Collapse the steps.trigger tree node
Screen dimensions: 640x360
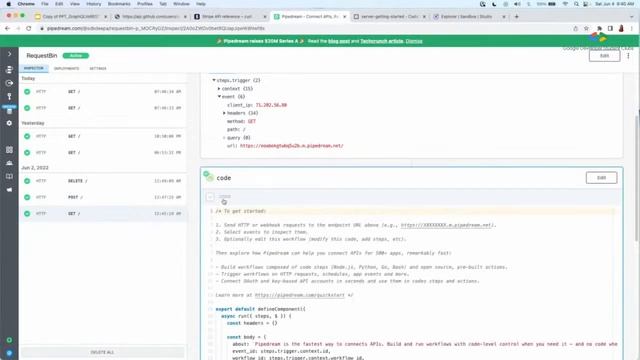pyautogui.click(x=214, y=80)
